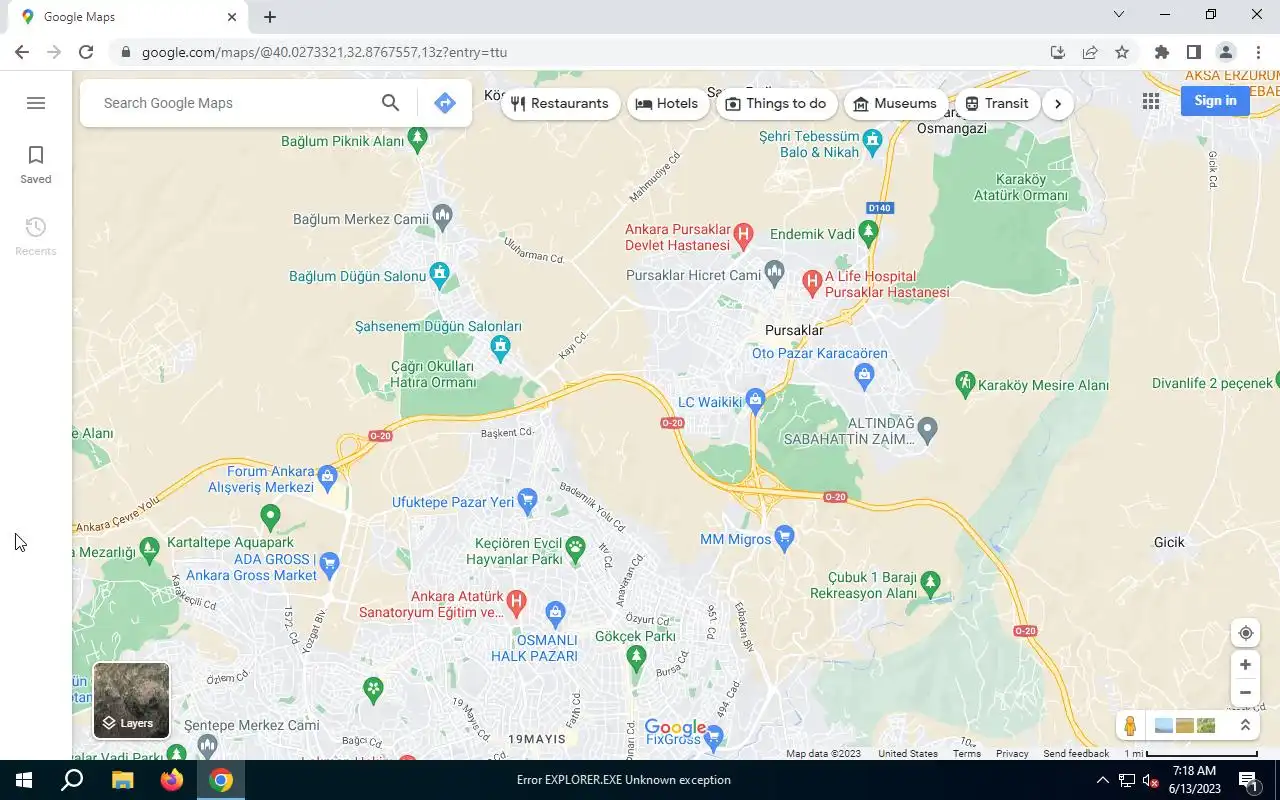Click the browser address bar URL
This screenshot has width=1280, height=800.
[x=324, y=52]
